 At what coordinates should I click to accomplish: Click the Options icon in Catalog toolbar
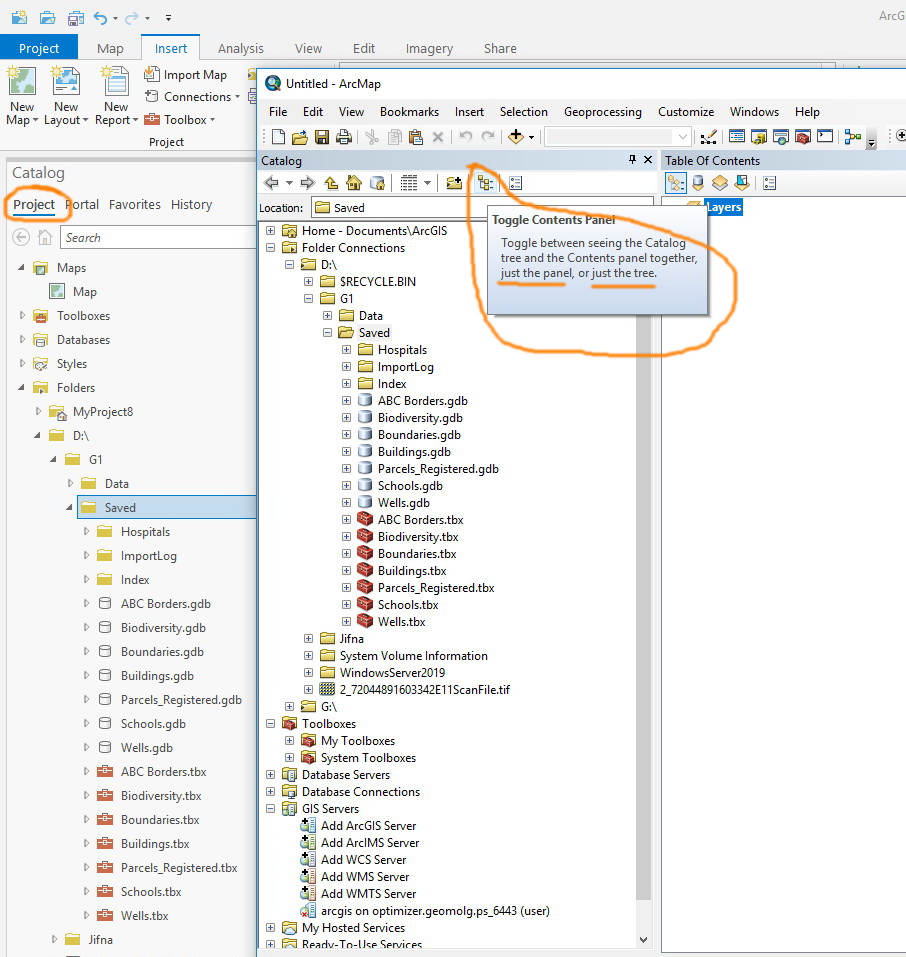click(x=515, y=182)
